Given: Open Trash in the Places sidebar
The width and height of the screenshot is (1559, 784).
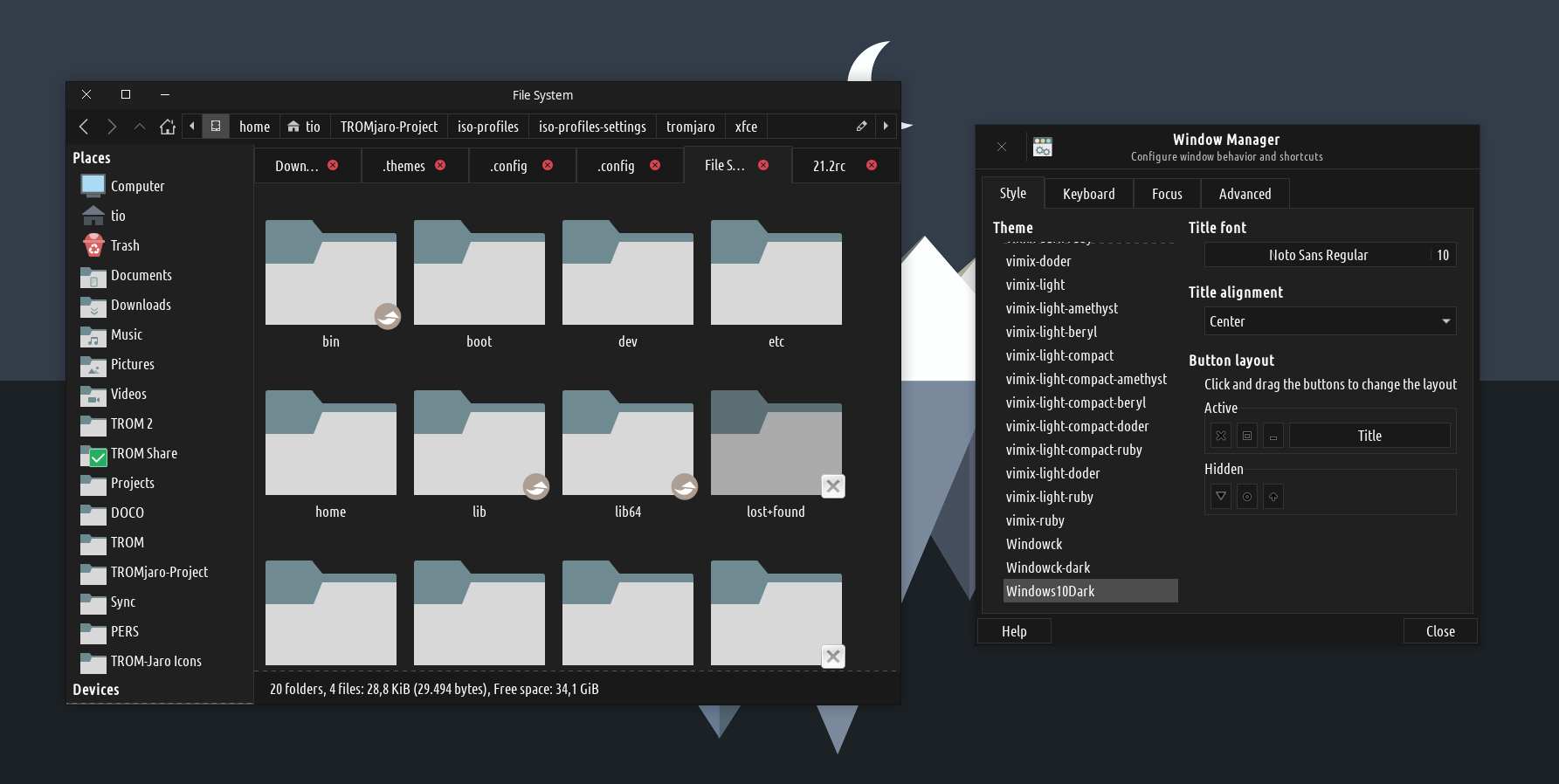Looking at the screenshot, I should click(125, 245).
